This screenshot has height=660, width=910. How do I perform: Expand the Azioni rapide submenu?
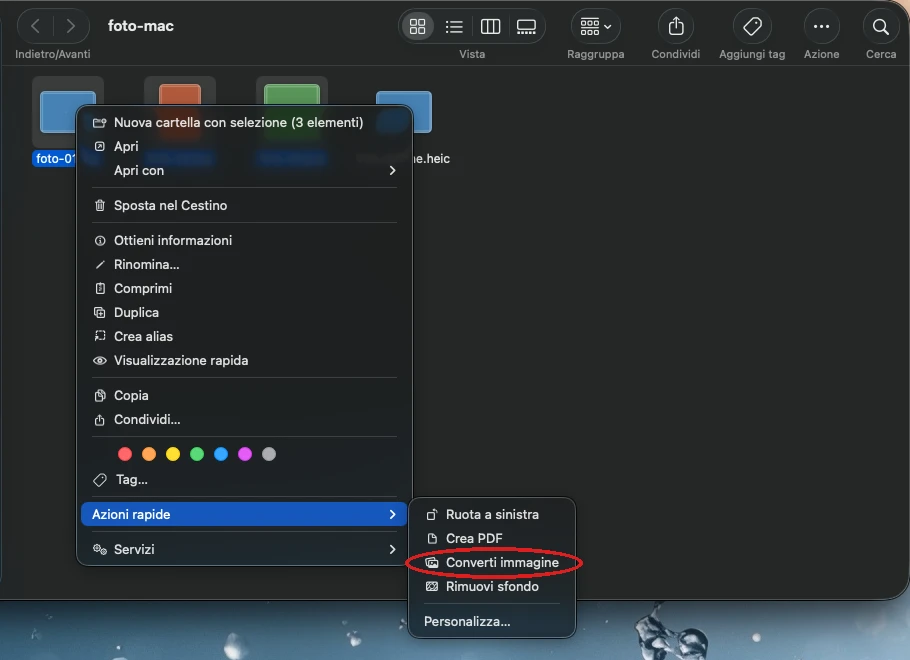coord(244,514)
